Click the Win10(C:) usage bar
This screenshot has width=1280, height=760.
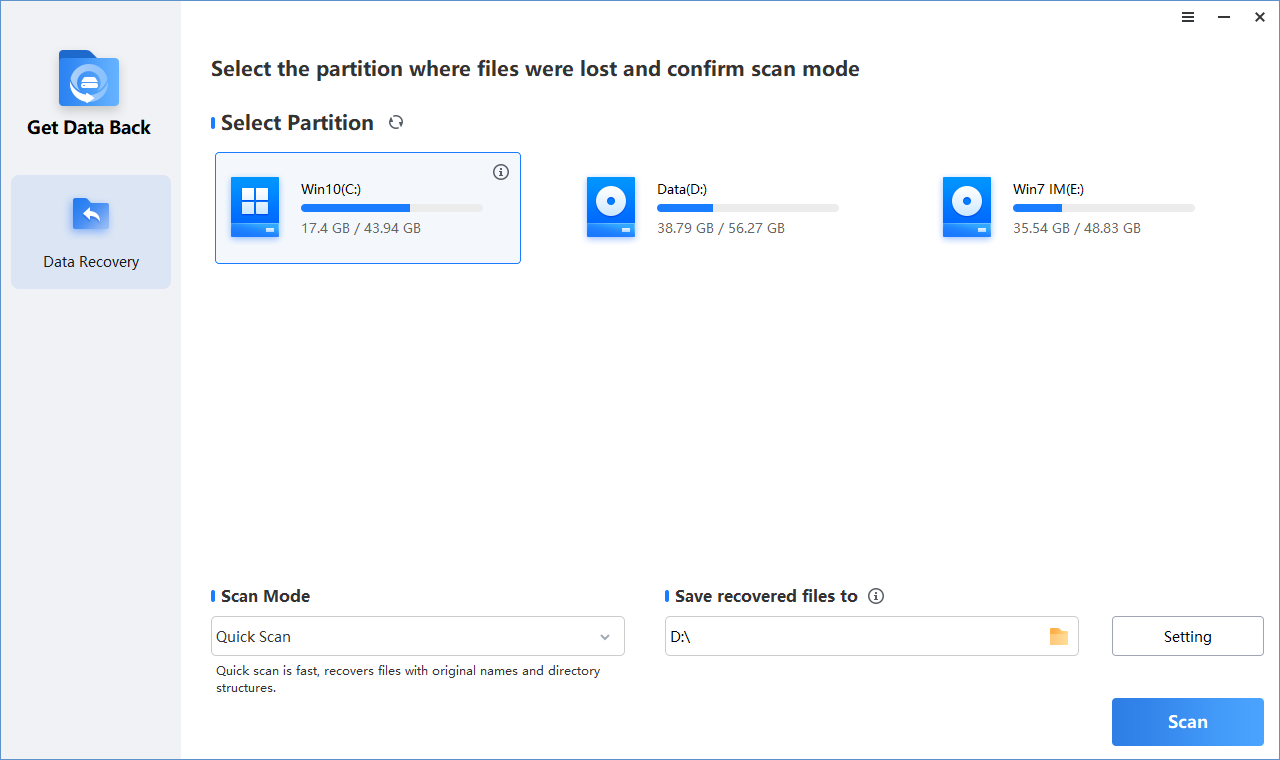click(391, 208)
